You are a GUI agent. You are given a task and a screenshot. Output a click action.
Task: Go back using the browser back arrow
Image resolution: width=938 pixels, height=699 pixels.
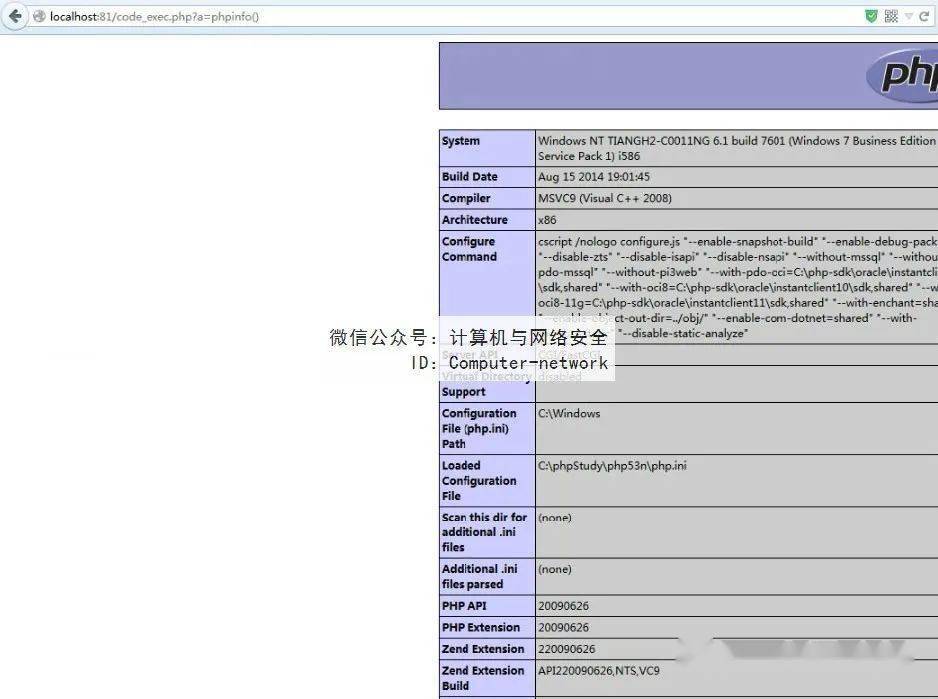point(15,16)
